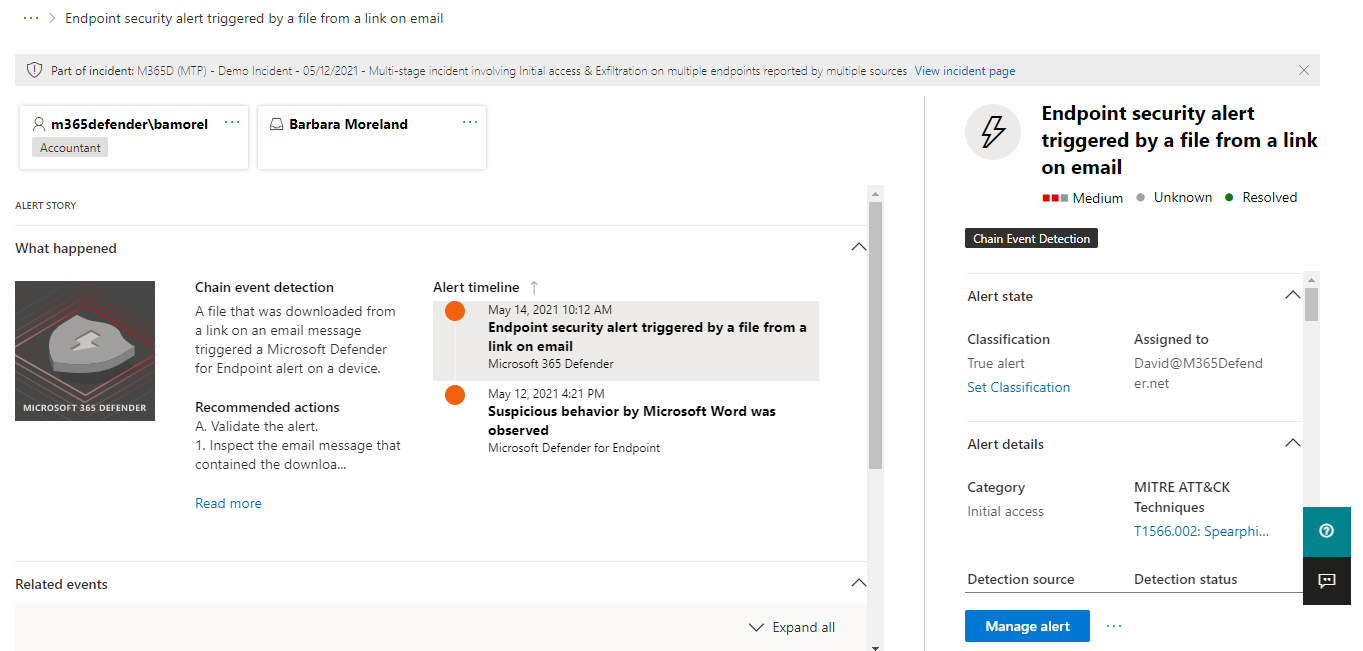1363x651 pixels.
Task: Open View incident page link
Action: 965,71
